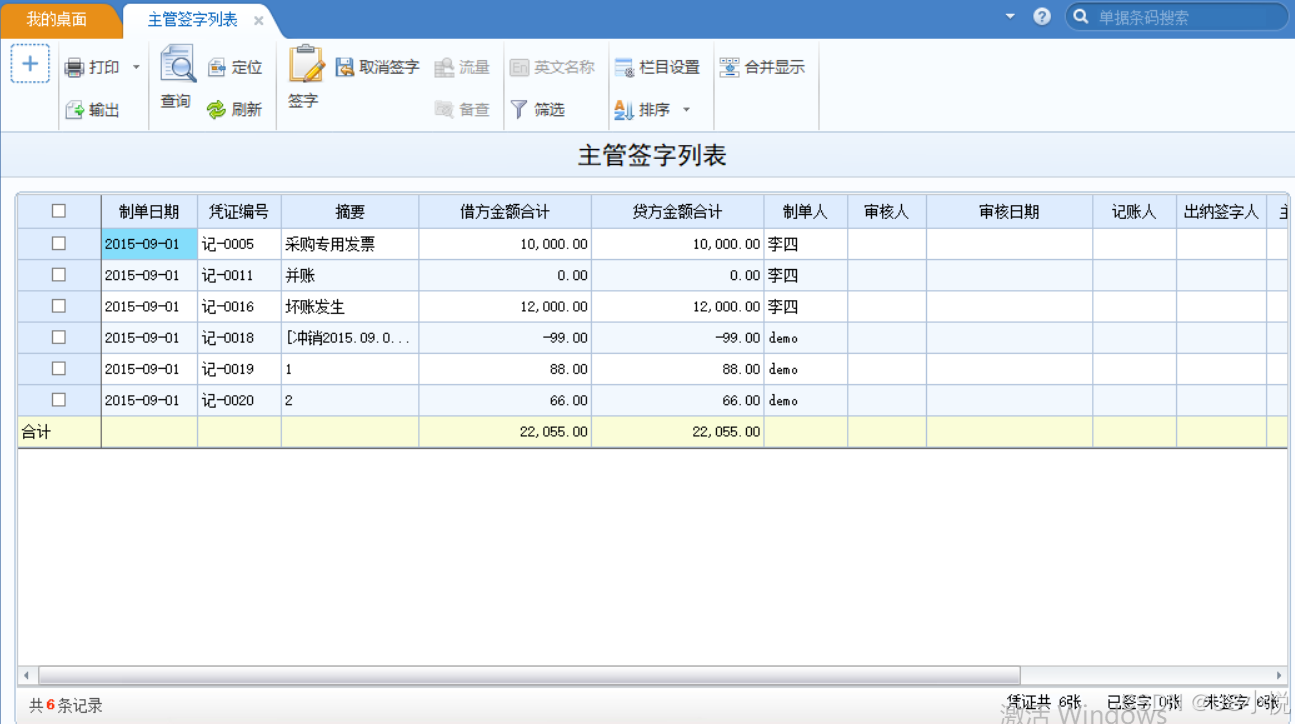Click the 审核人 column header
Screen dimensions: 1295x724
click(887, 211)
